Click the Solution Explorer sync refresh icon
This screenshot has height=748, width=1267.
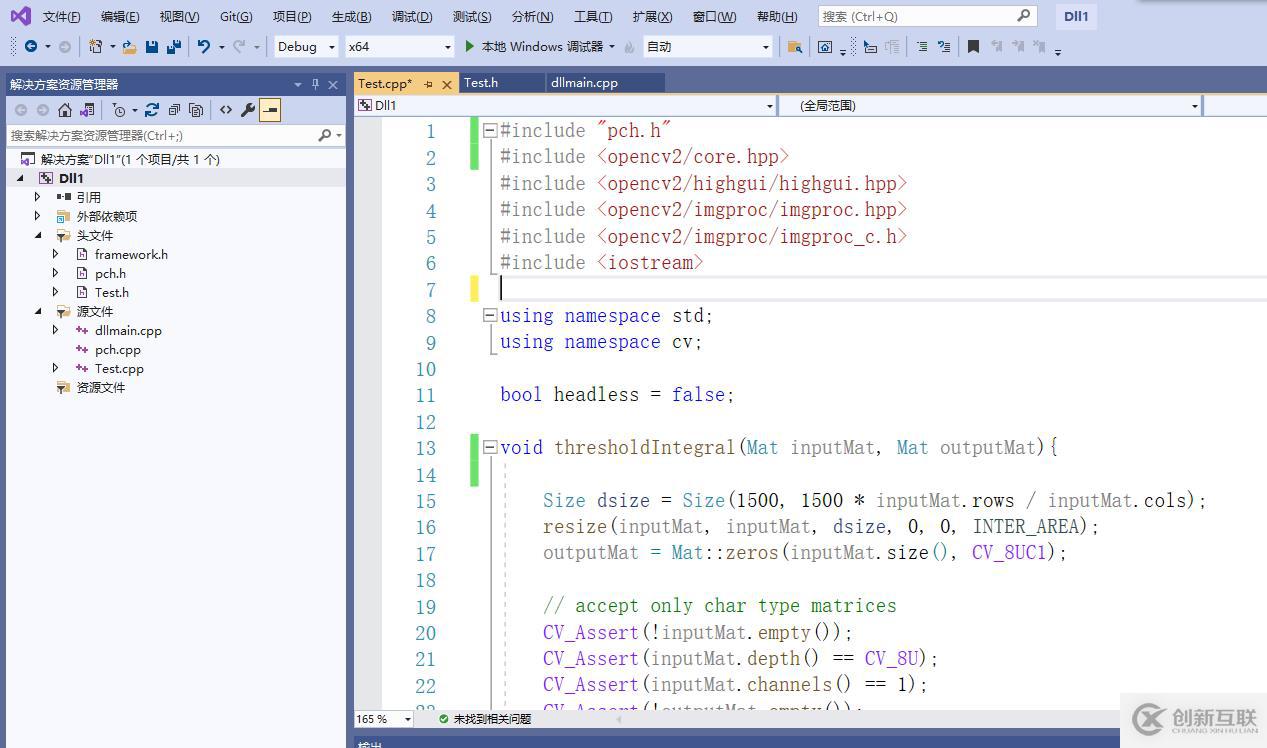click(152, 110)
